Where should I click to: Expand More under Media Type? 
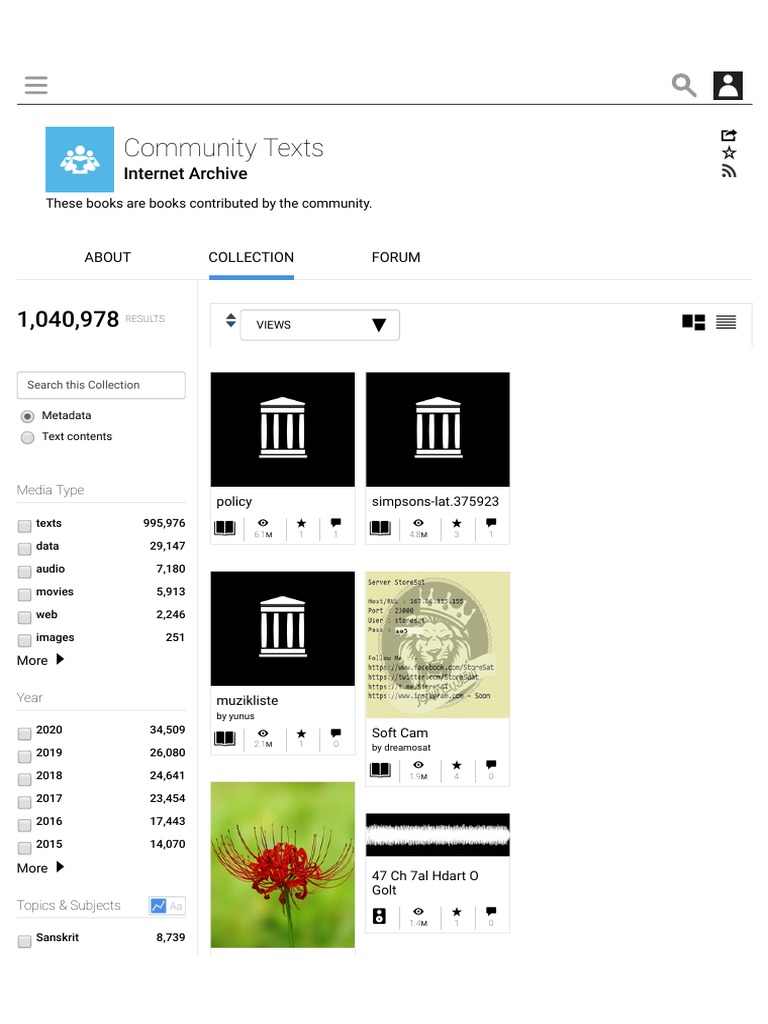pyautogui.click(x=40, y=660)
